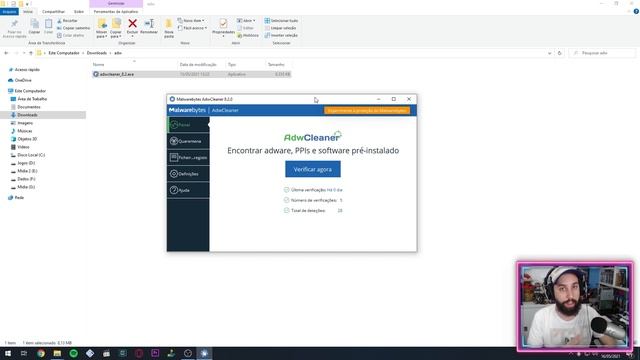Click Spotify icon on taskbar
This screenshot has height=360, width=640.
click(x=73, y=353)
